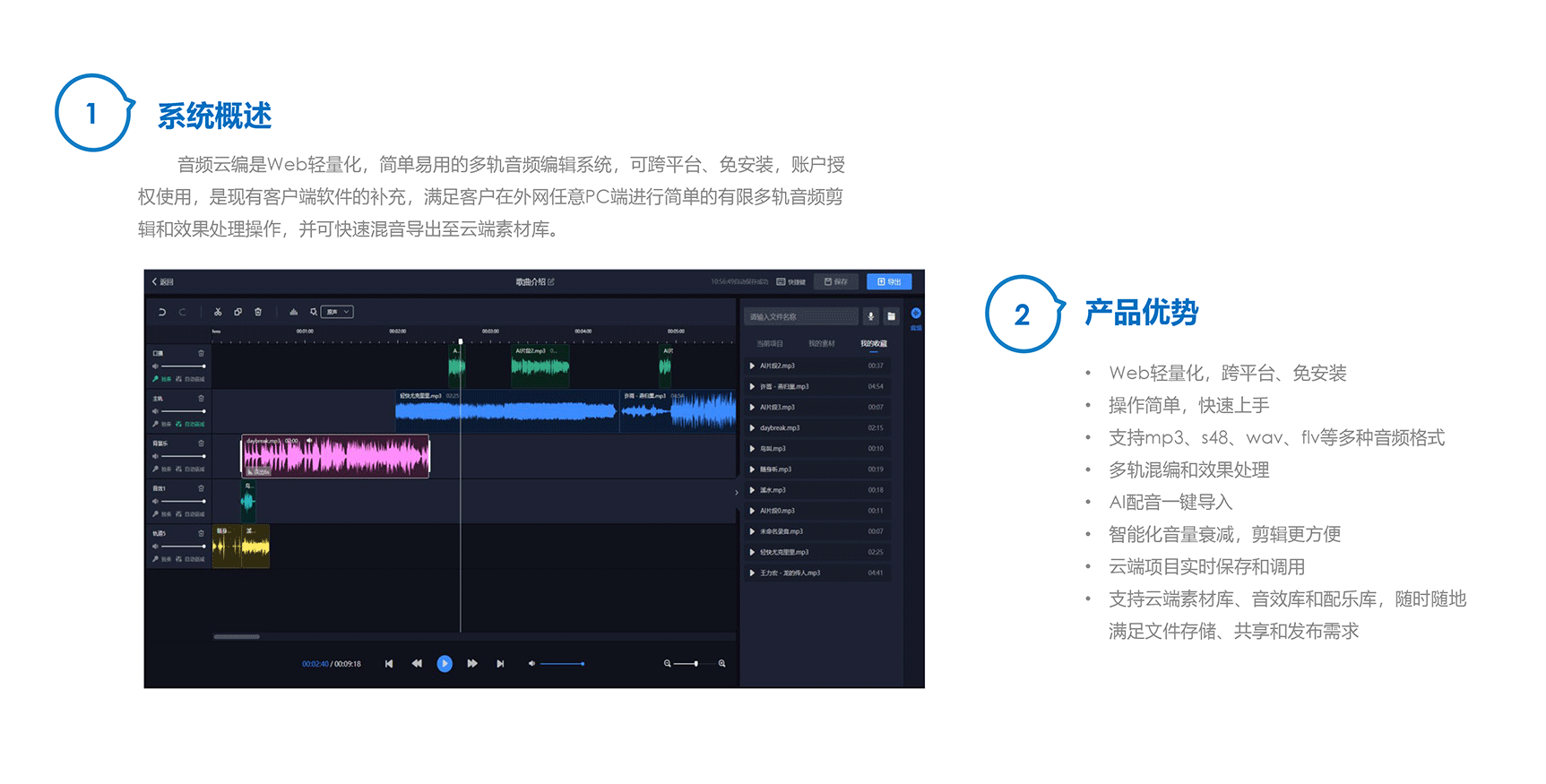Switch to the 我的收藏 tab
Viewport: 1546px width, 784px height.
click(x=874, y=343)
